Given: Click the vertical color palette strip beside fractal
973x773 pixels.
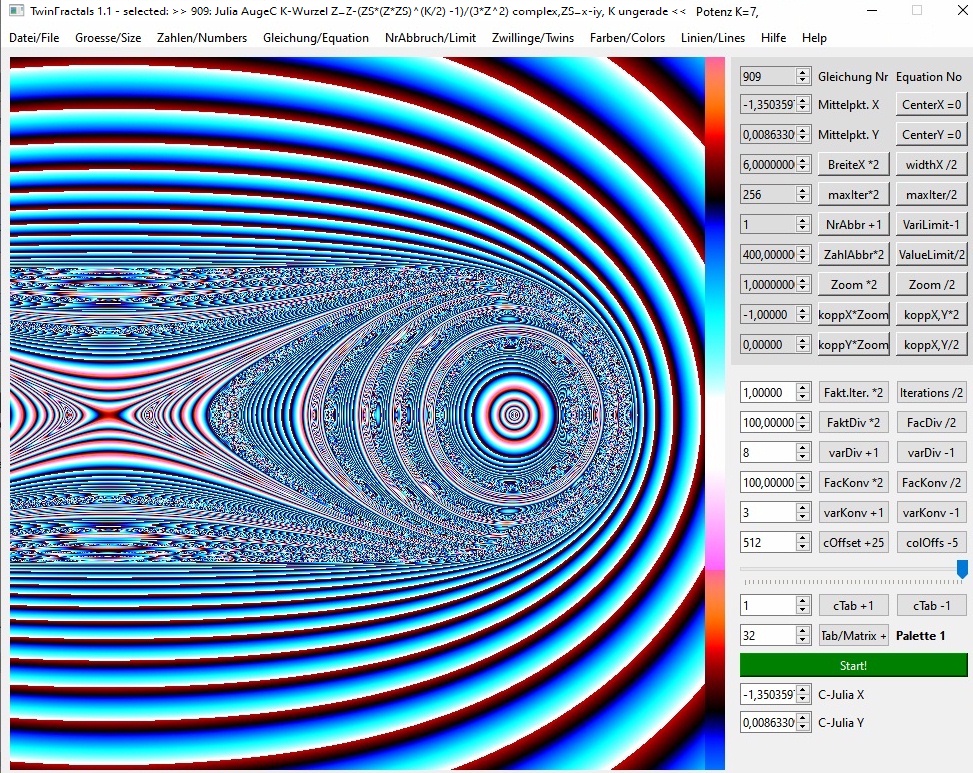Looking at the screenshot, I should click(715, 413).
